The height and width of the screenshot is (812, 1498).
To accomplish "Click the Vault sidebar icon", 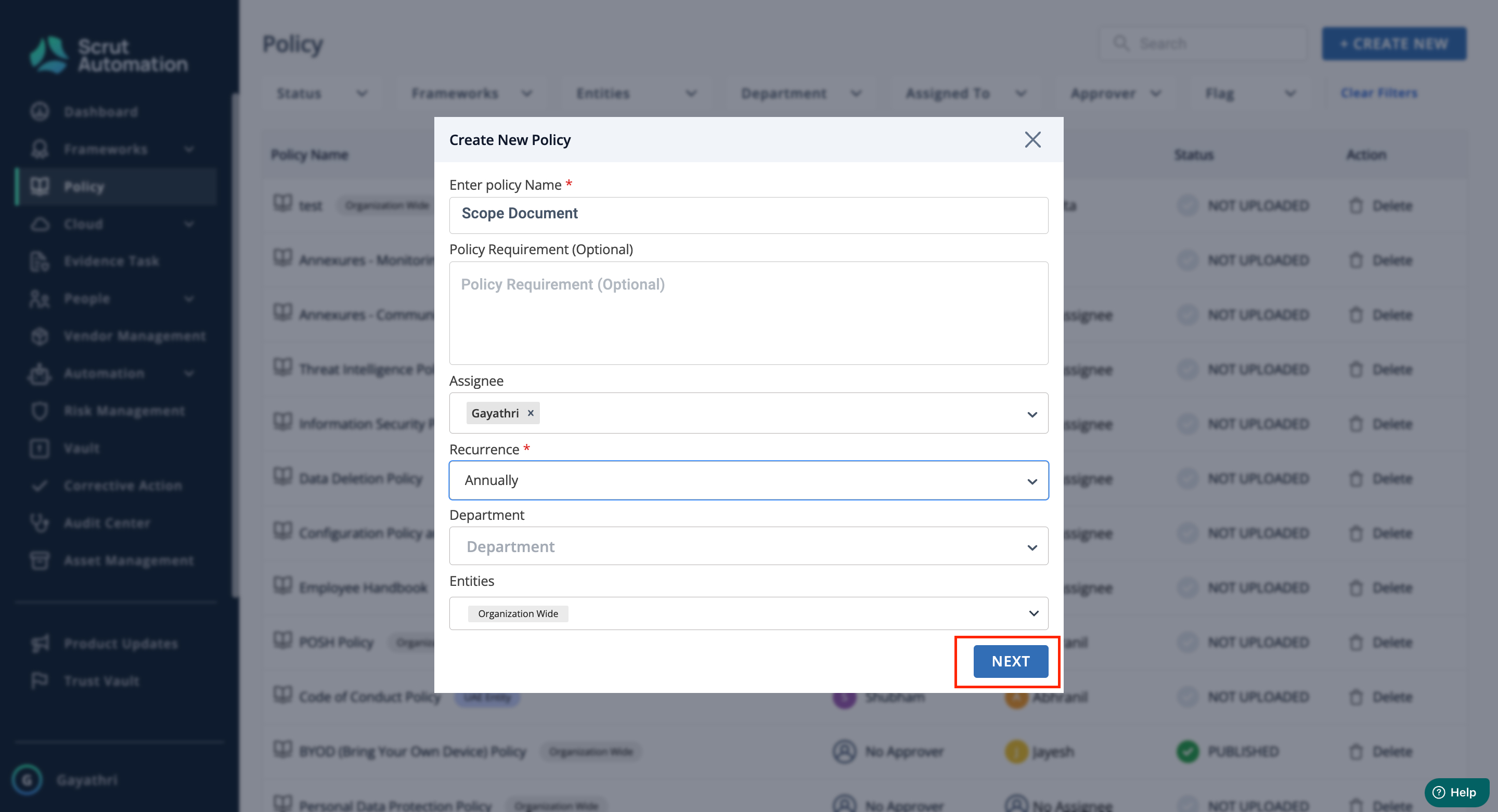I will [40, 448].
